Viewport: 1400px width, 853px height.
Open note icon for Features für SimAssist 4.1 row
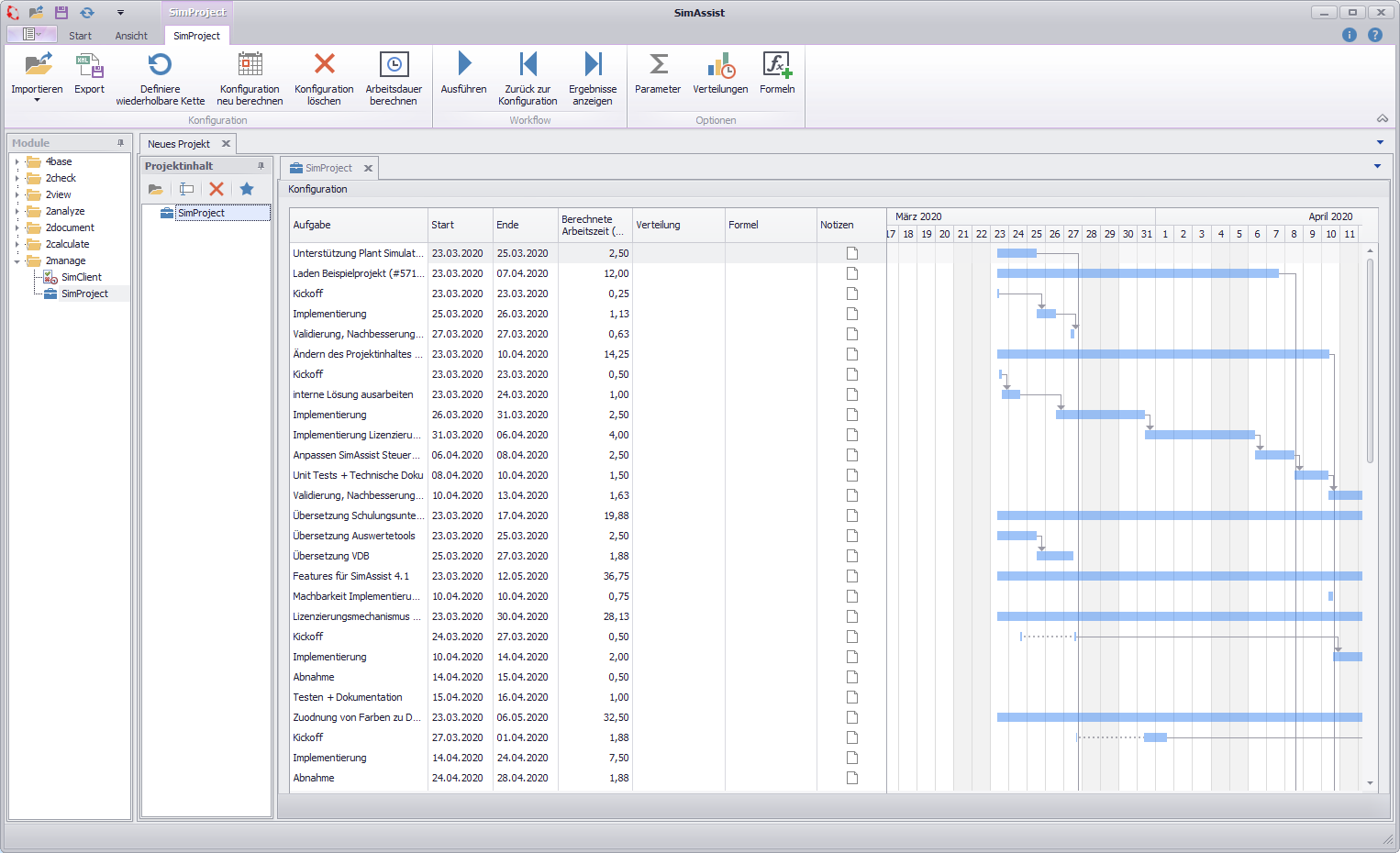[851, 576]
